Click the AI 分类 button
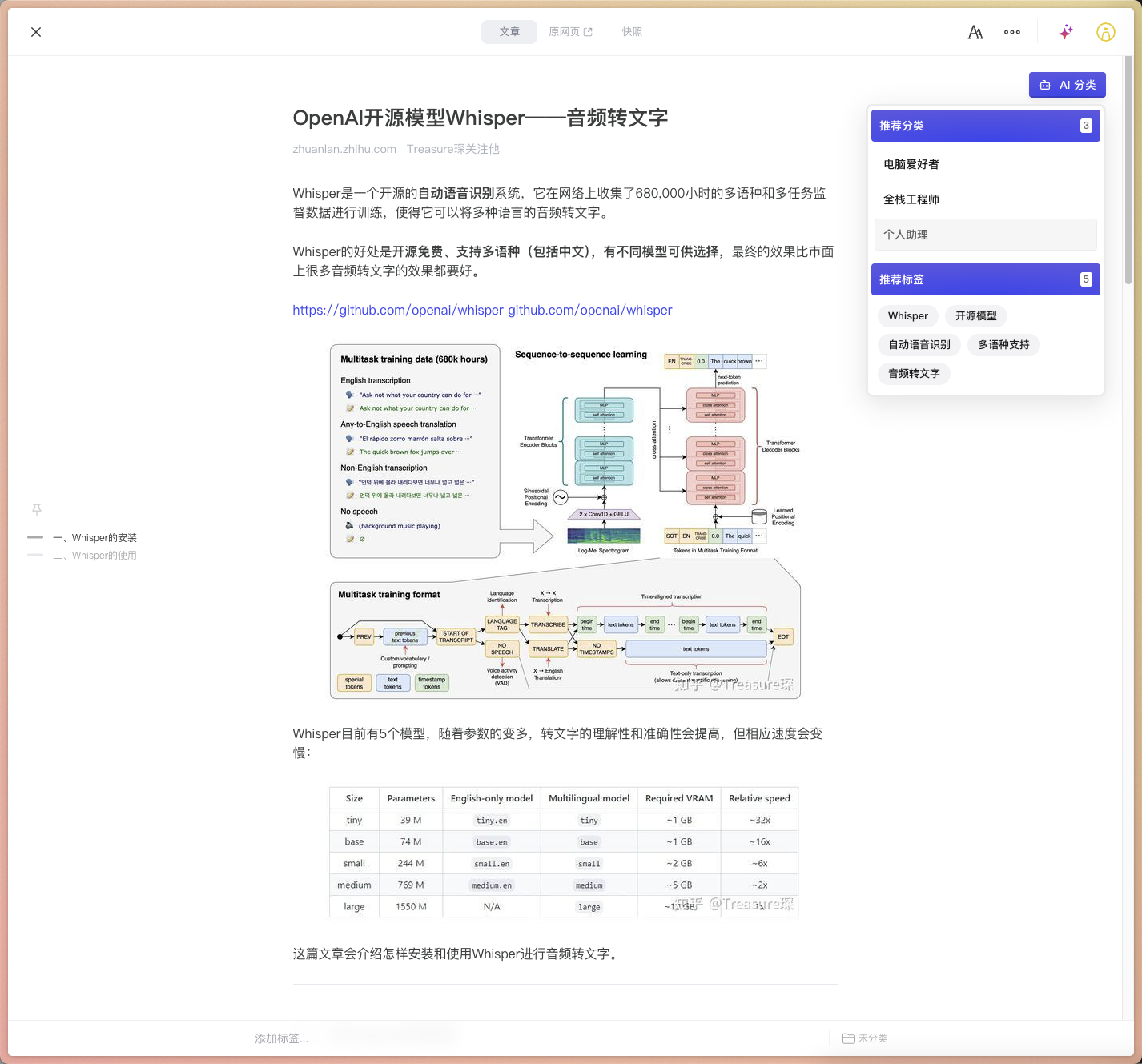This screenshot has width=1142, height=1064. click(1067, 85)
